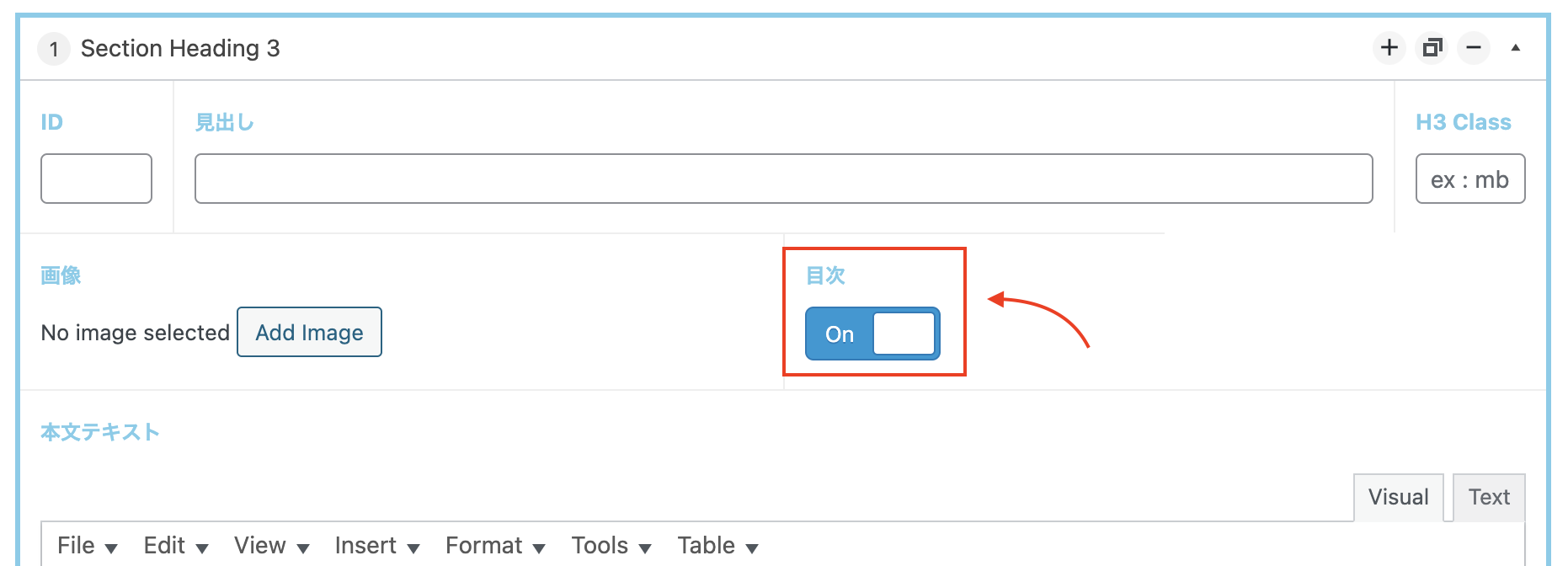Collapse the Section Heading 3 panel
This screenshot has width=1568, height=566.
(x=1516, y=48)
